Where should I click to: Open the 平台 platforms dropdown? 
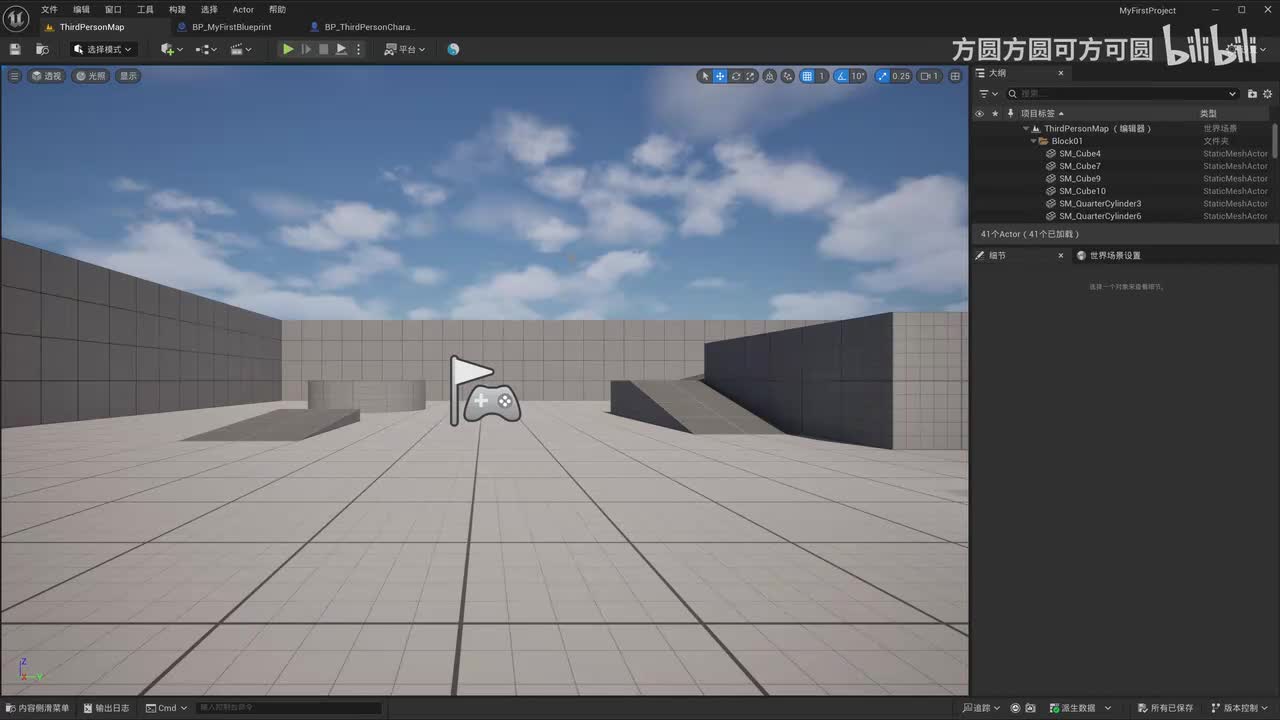[405, 49]
